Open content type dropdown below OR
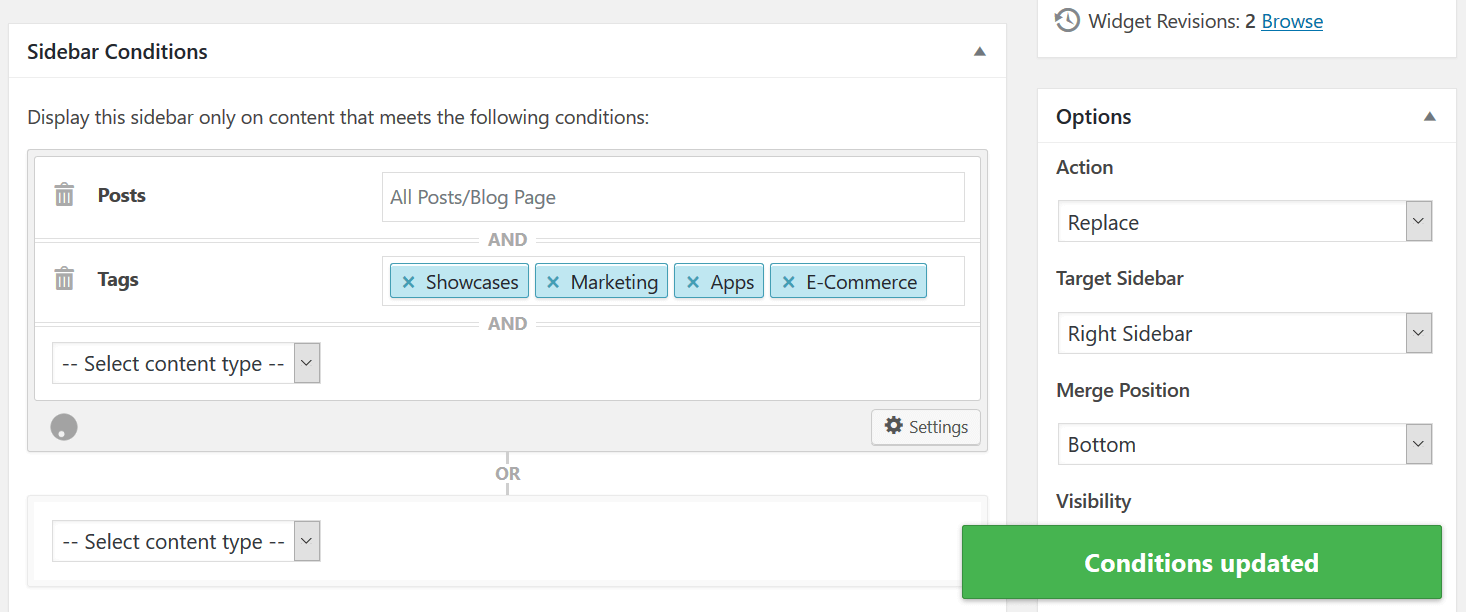 pyautogui.click(x=187, y=541)
